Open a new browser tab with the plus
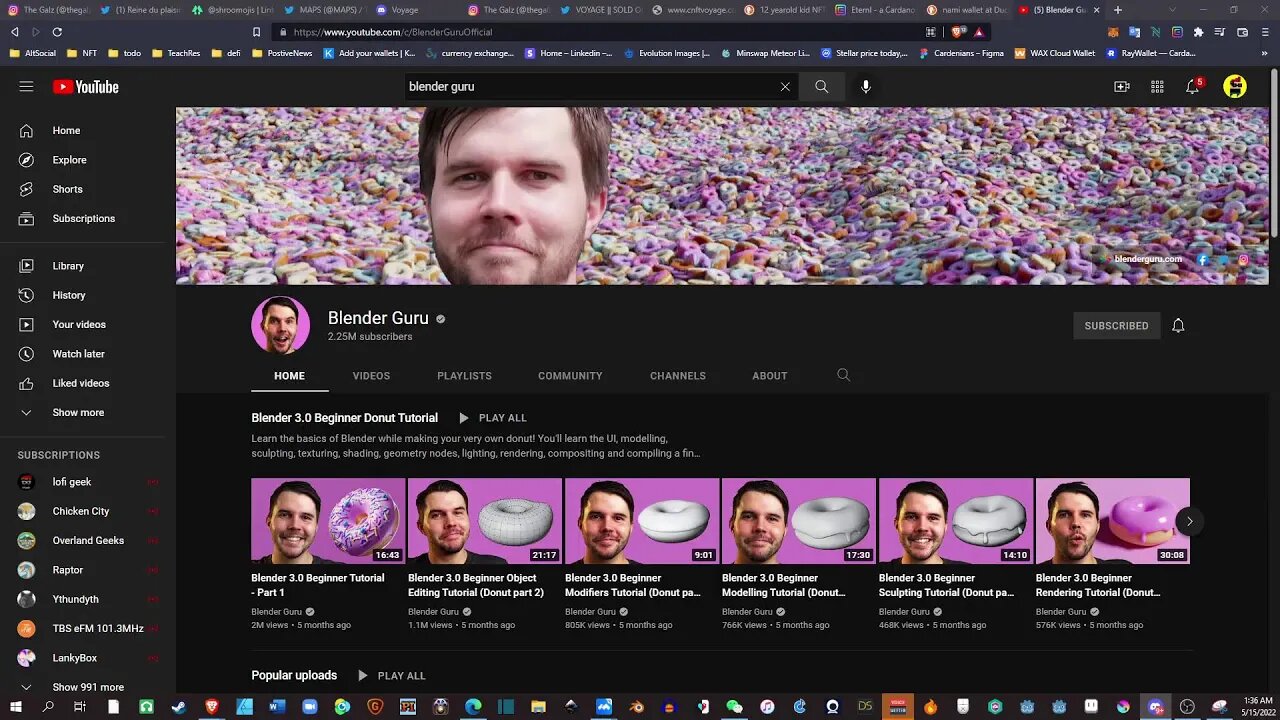Viewport: 1280px width, 720px height. [x=1118, y=10]
